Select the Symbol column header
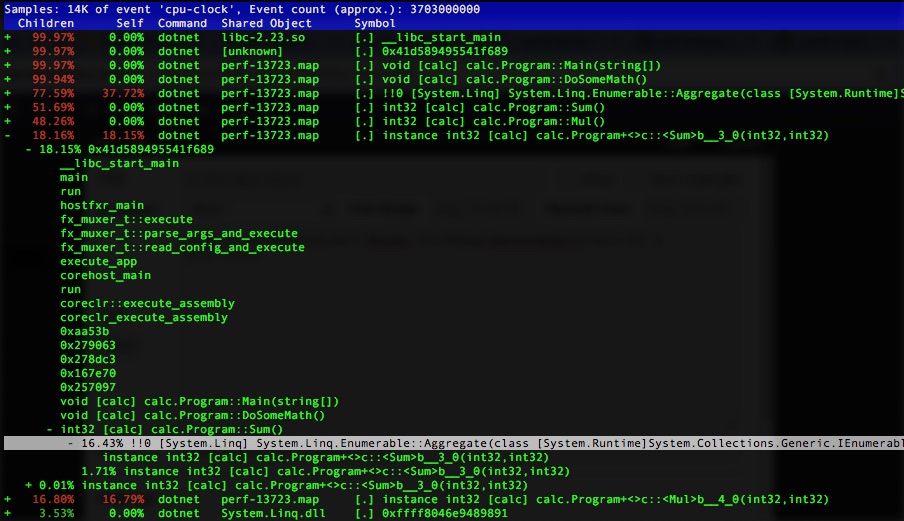Viewport: 904px width, 521px height. [x=375, y=23]
